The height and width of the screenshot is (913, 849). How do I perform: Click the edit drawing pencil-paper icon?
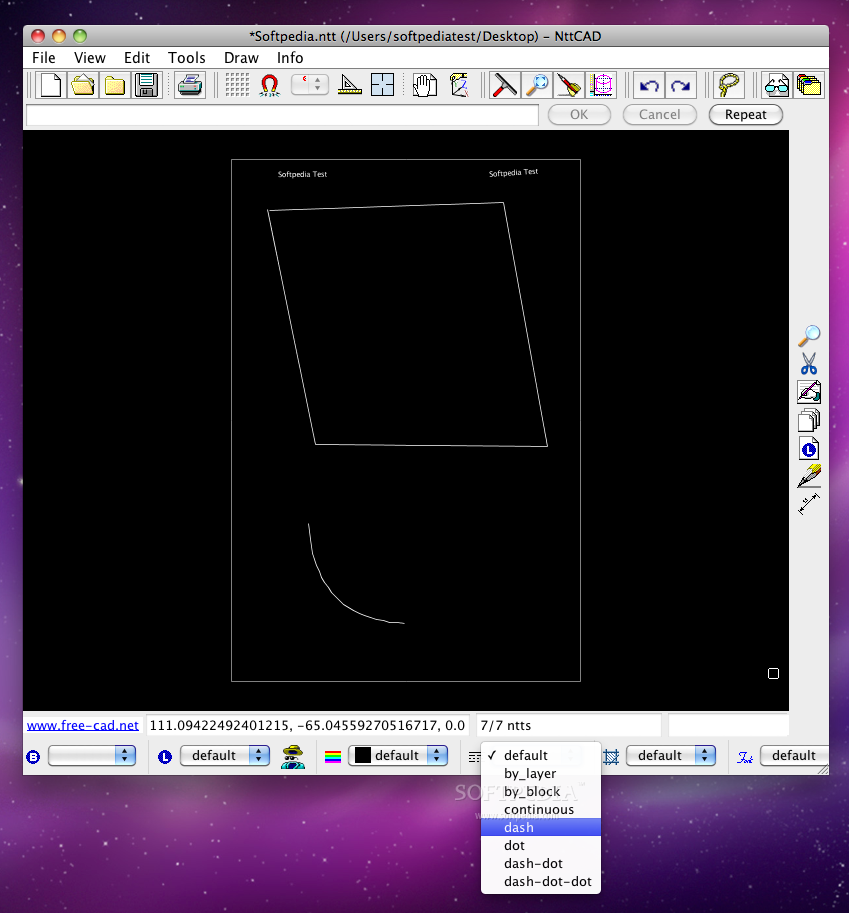809,392
